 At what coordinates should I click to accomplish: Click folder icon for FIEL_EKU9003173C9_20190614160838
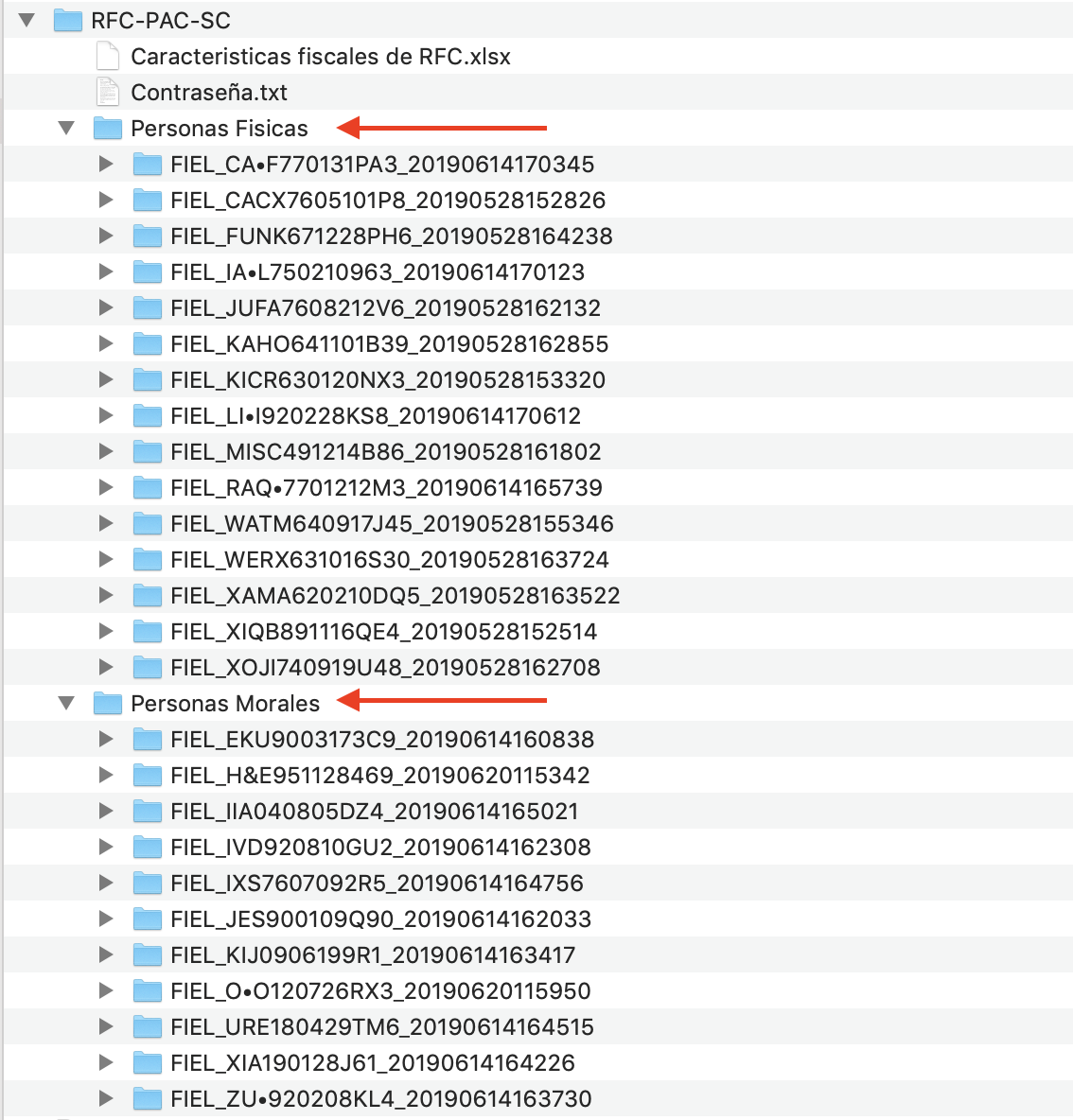[148, 740]
